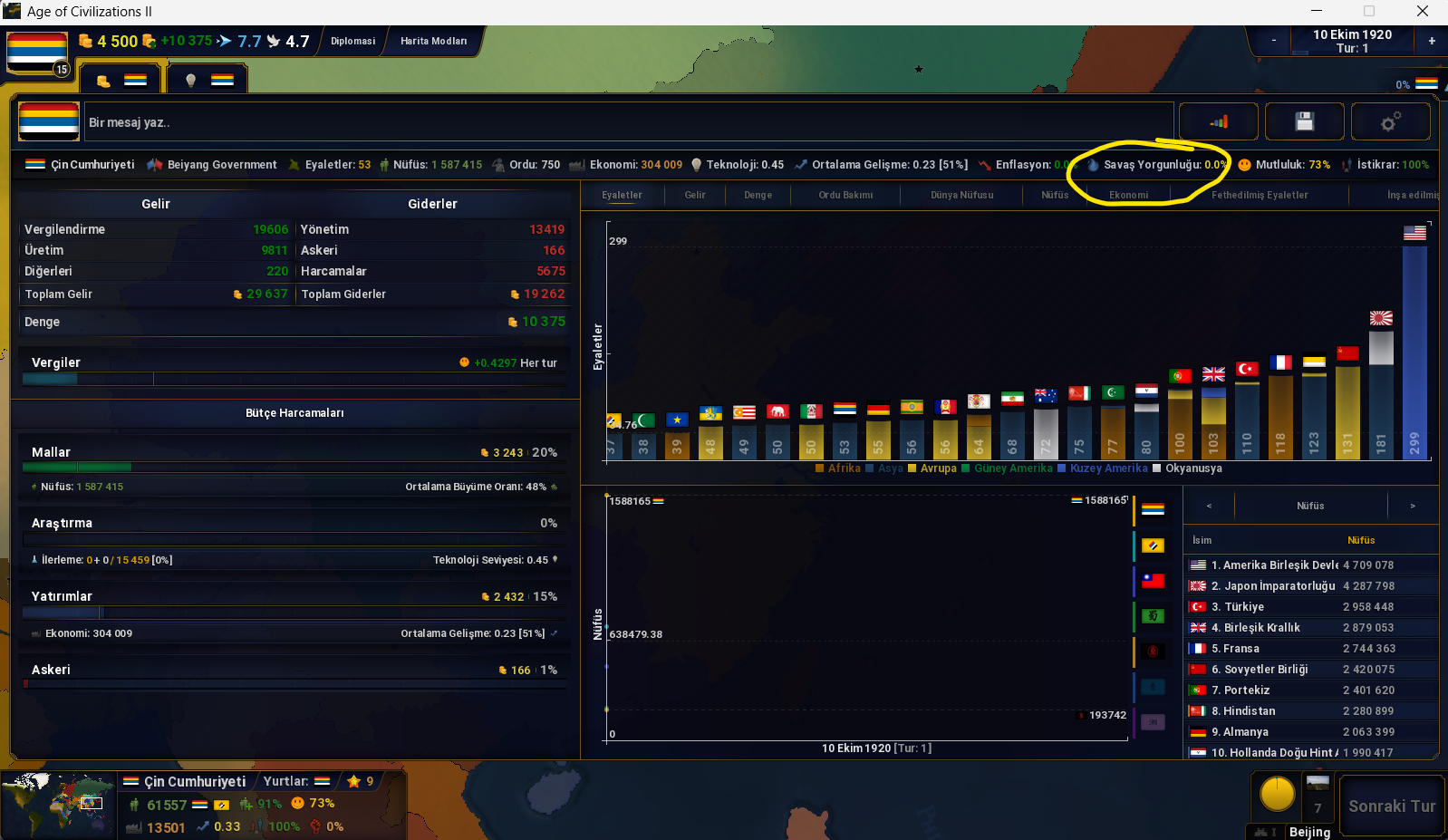Sort the ranking by the İsim column header
1448x840 pixels.
point(1202,540)
